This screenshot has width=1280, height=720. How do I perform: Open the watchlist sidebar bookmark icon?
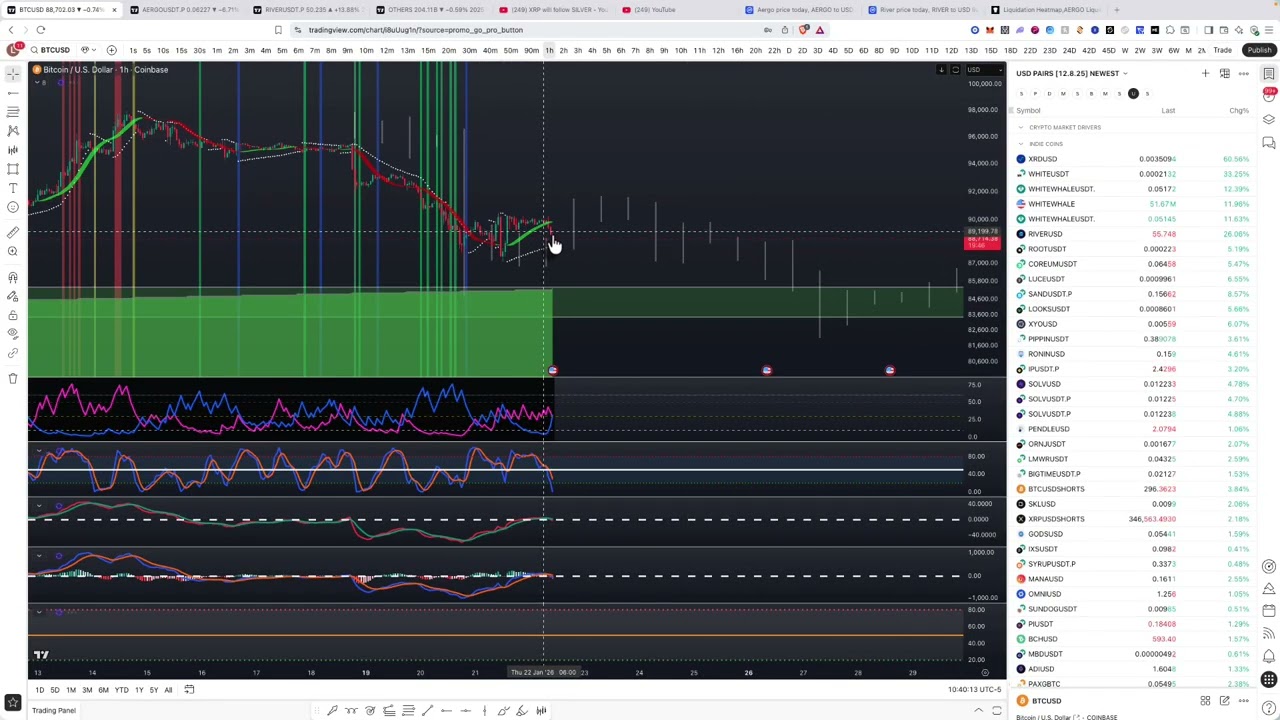pyautogui.click(x=1268, y=73)
